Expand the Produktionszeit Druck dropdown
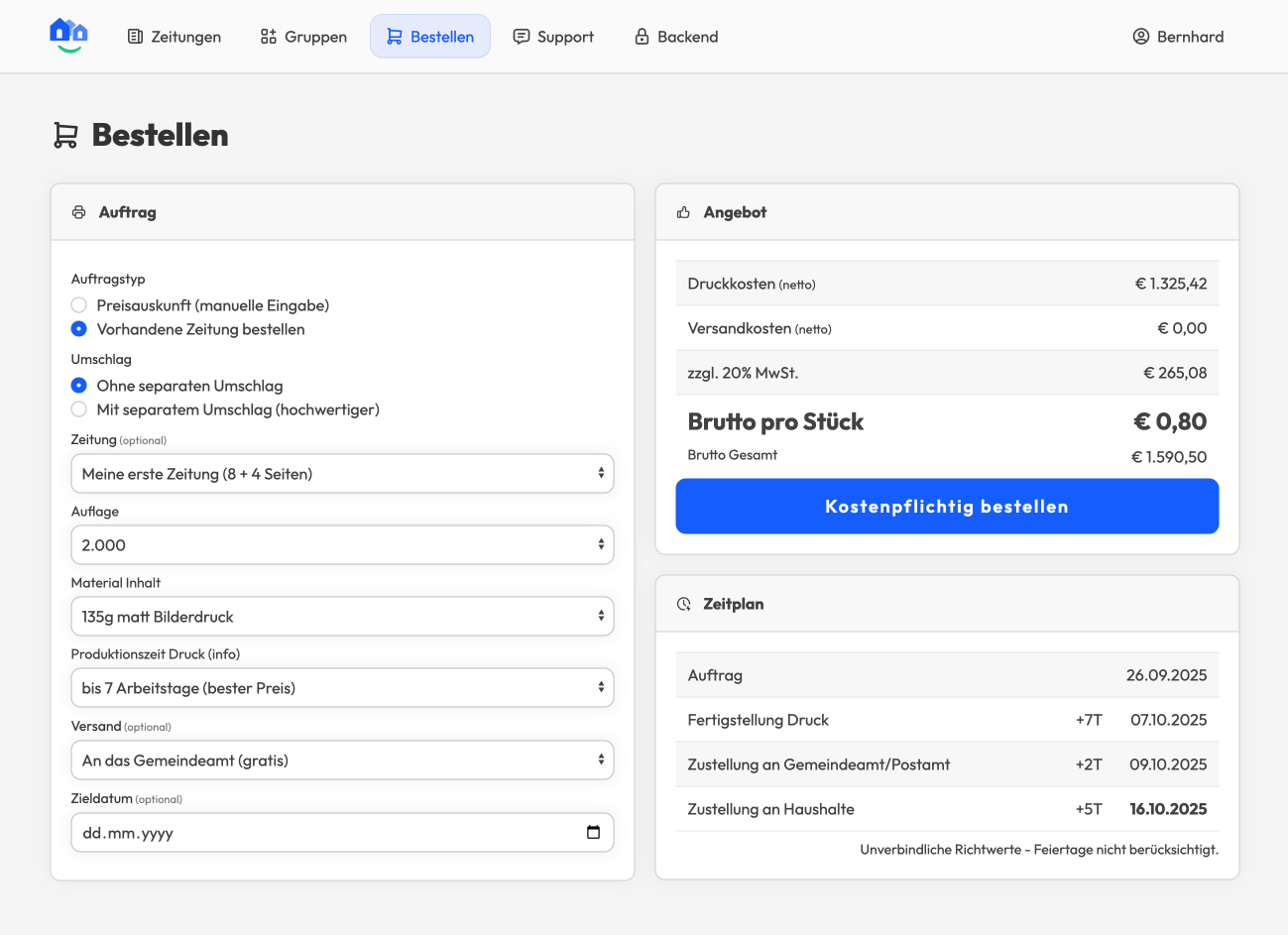This screenshot has height=935, width=1288. coord(342,688)
